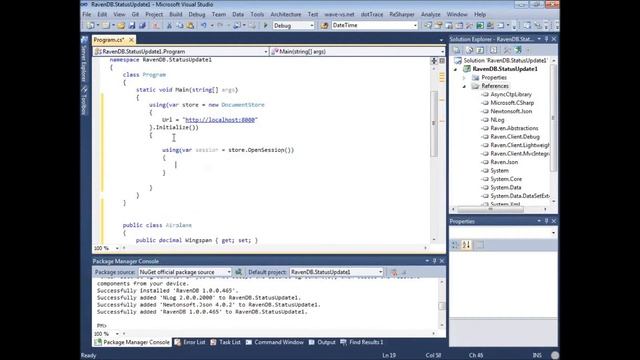The height and width of the screenshot is (360, 640).
Task: Select the NLog reference
Action: (497, 120)
